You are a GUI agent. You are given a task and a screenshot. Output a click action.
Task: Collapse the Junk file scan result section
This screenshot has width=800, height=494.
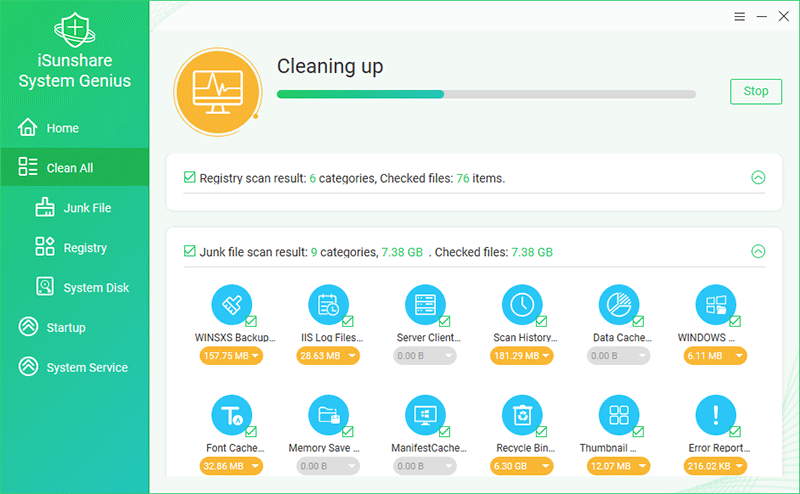pyautogui.click(x=758, y=251)
